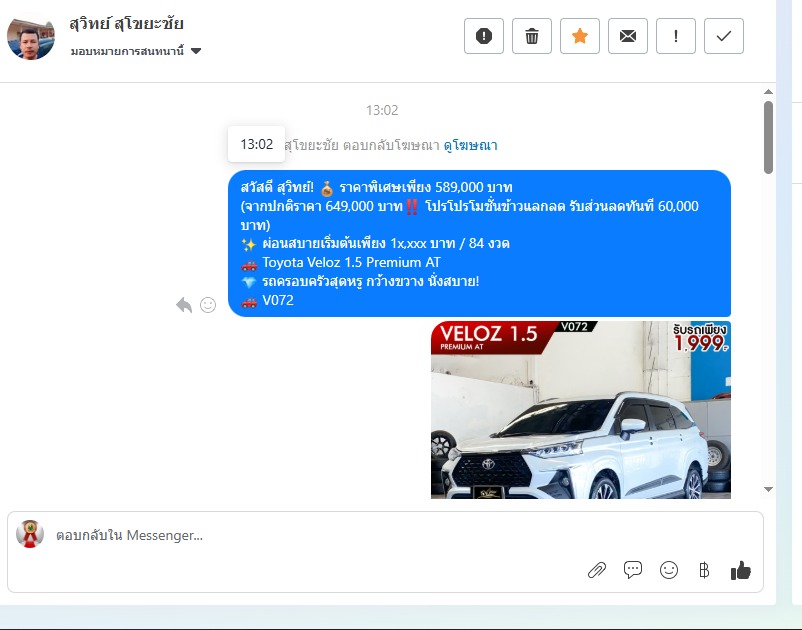Click the centered 13:02 timestamp
802x630 pixels.
pyautogui.click(x=382, y=110)
